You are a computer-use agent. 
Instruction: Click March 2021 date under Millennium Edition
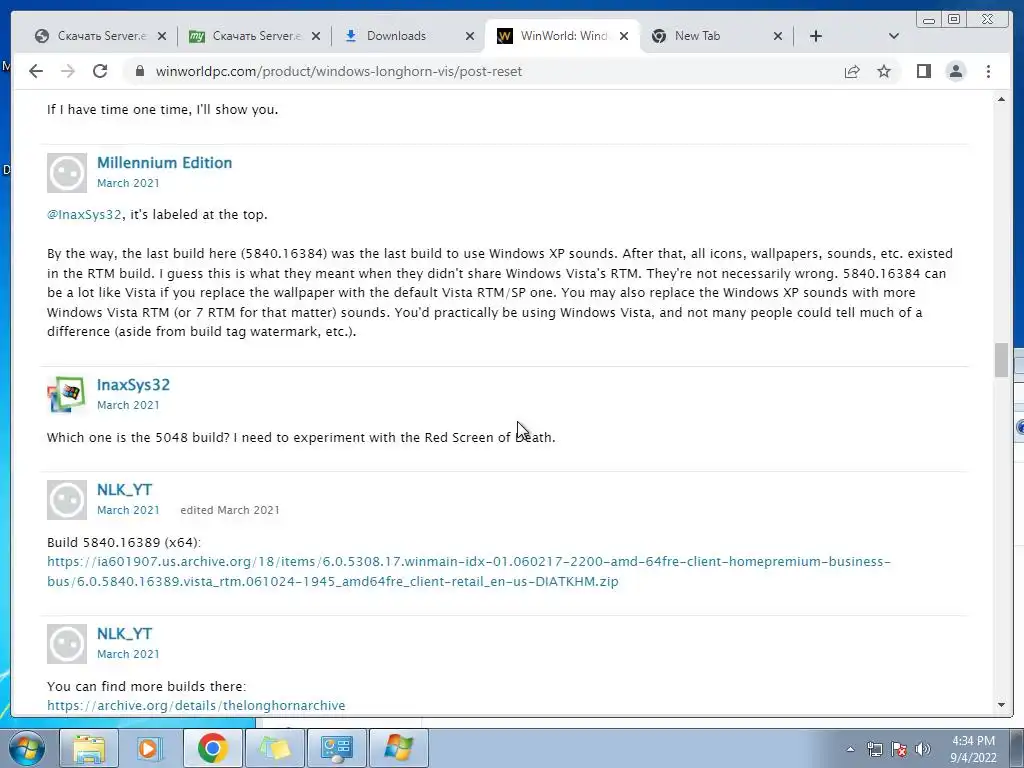coord(128,183)
